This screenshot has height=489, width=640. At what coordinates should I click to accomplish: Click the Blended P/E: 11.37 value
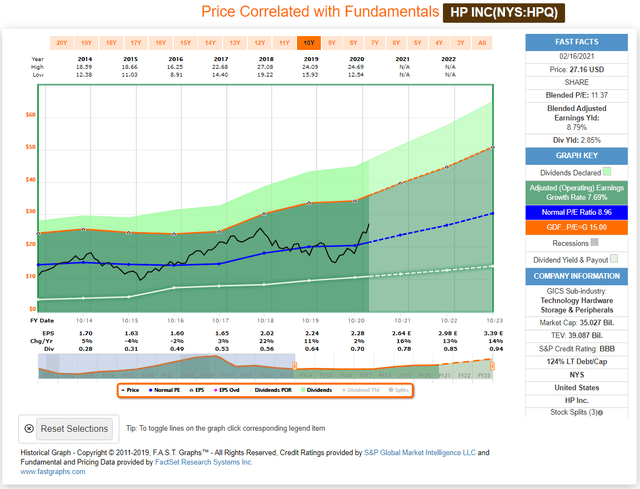click(x=576, y=95)
